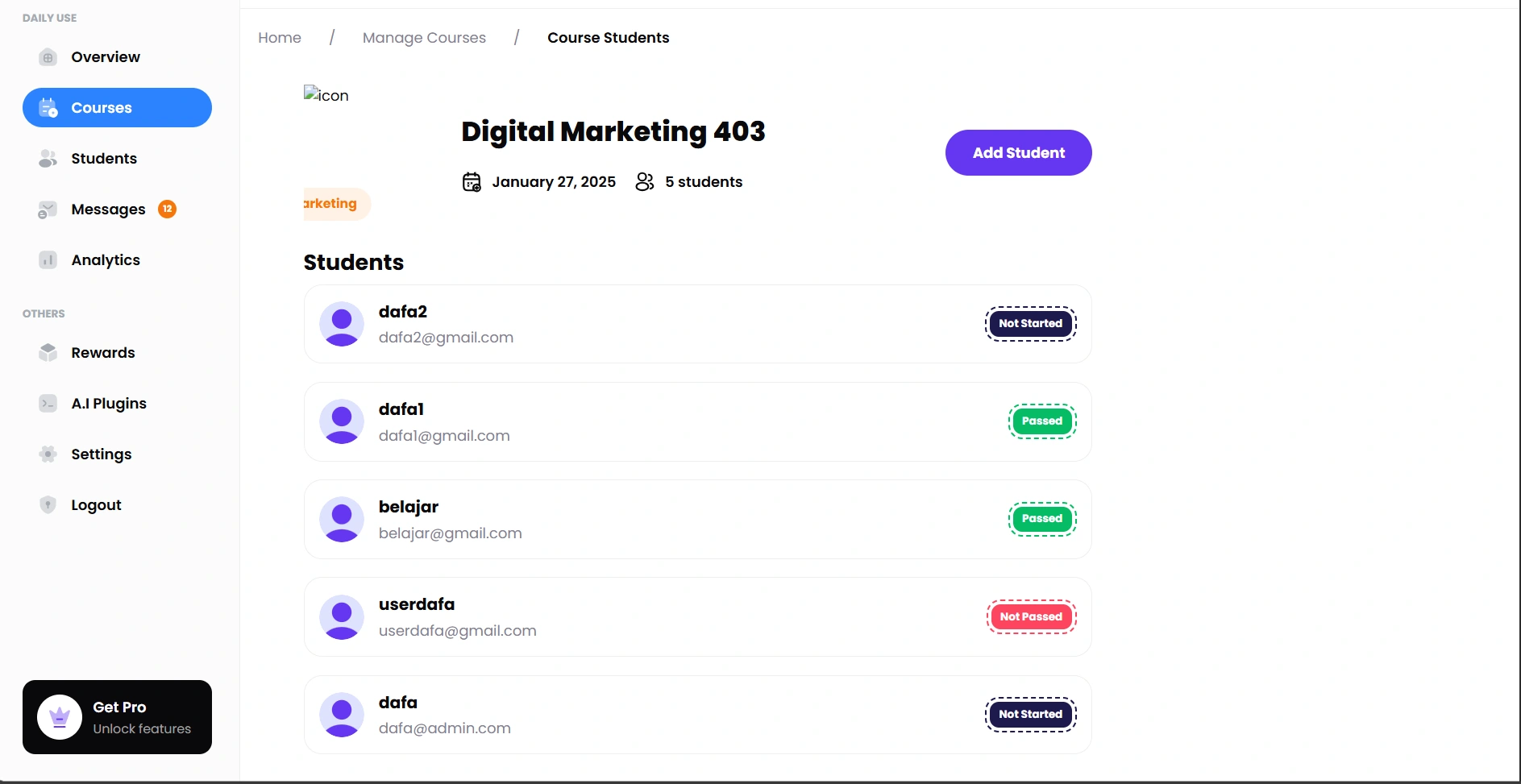Image resolution: width=1521 pixels, height=784 pixels.
Task: Open the Messages notification badge showing 12
Action: click(167, 209)
